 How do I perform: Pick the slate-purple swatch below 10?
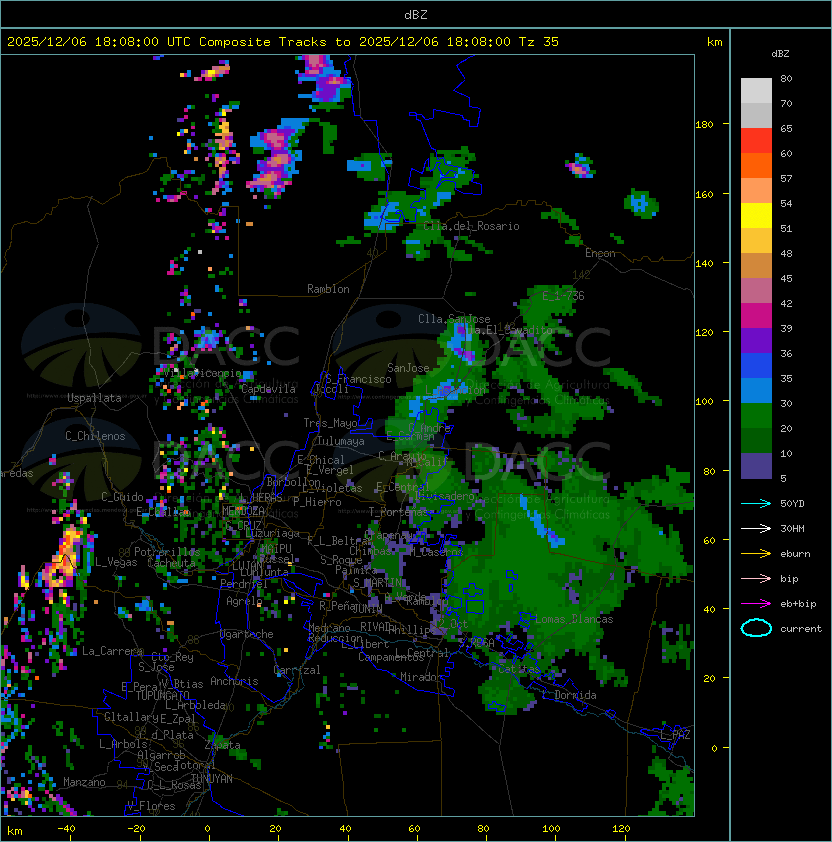756,466
